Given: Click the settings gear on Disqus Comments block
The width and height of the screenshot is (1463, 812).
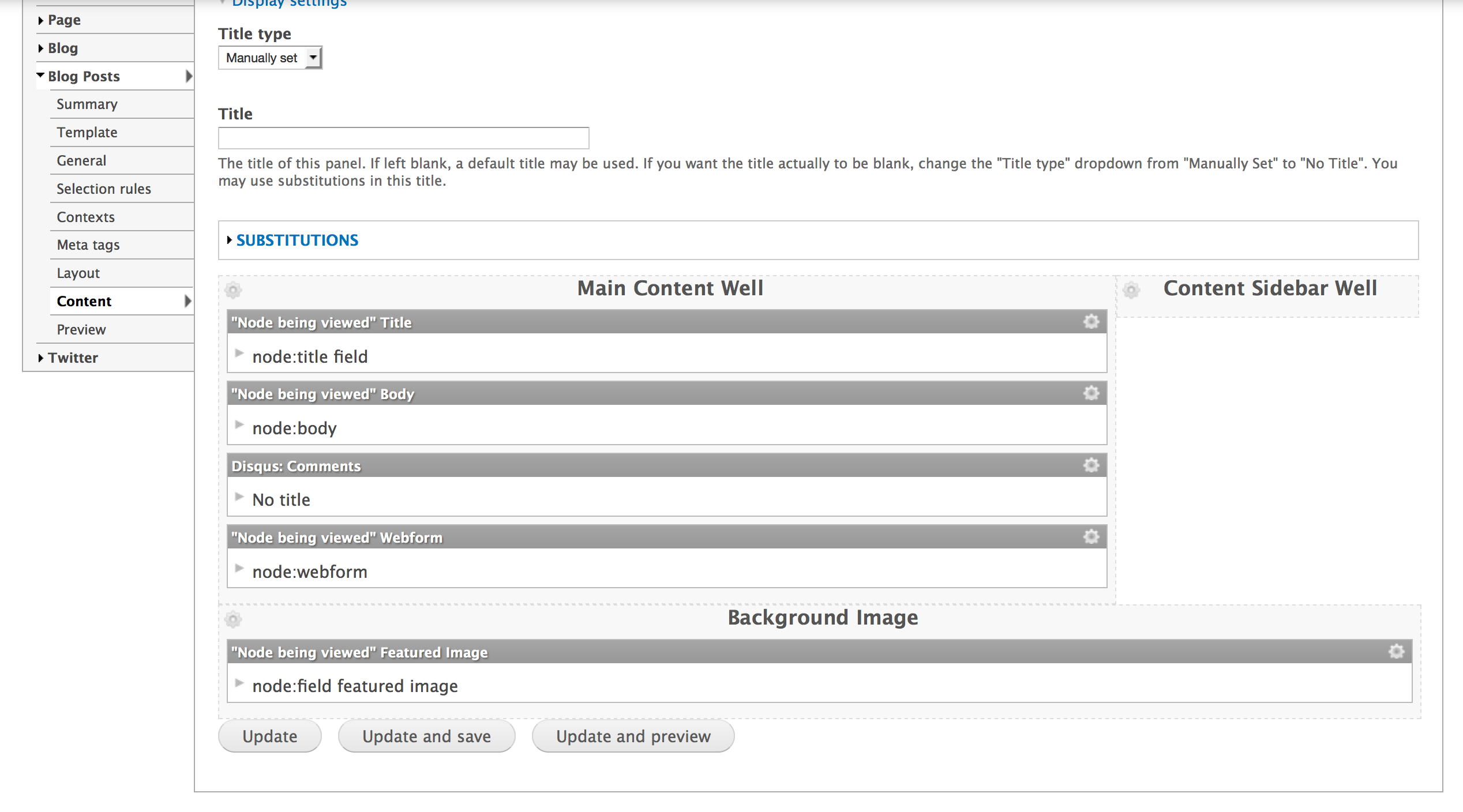Looking at the screenshot, I should pyautogui.click(x=1090, y=465).
